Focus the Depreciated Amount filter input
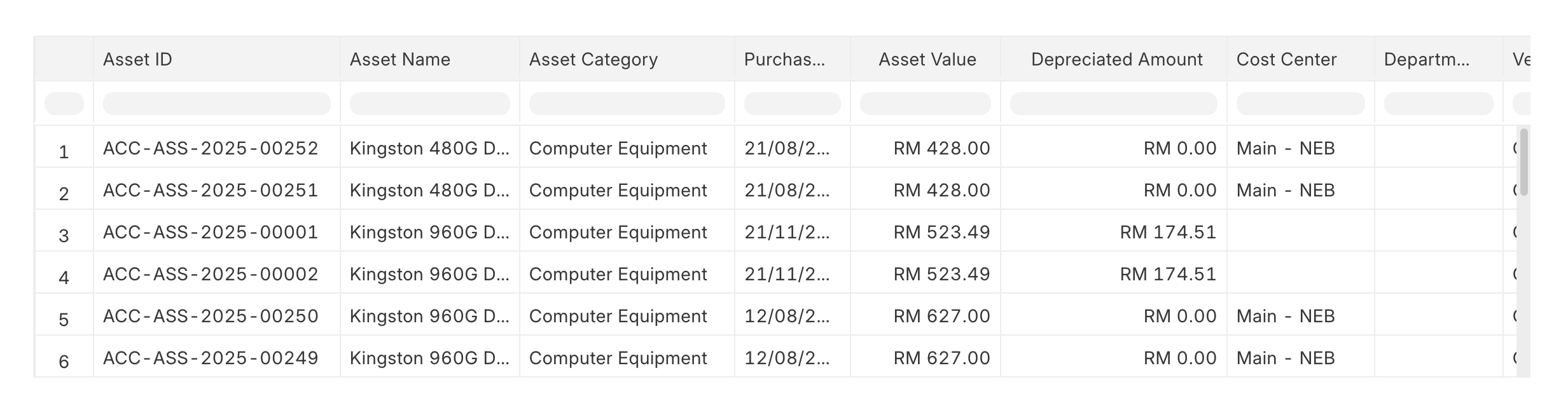This screenshot has height=410, width=1568. 1113,103
